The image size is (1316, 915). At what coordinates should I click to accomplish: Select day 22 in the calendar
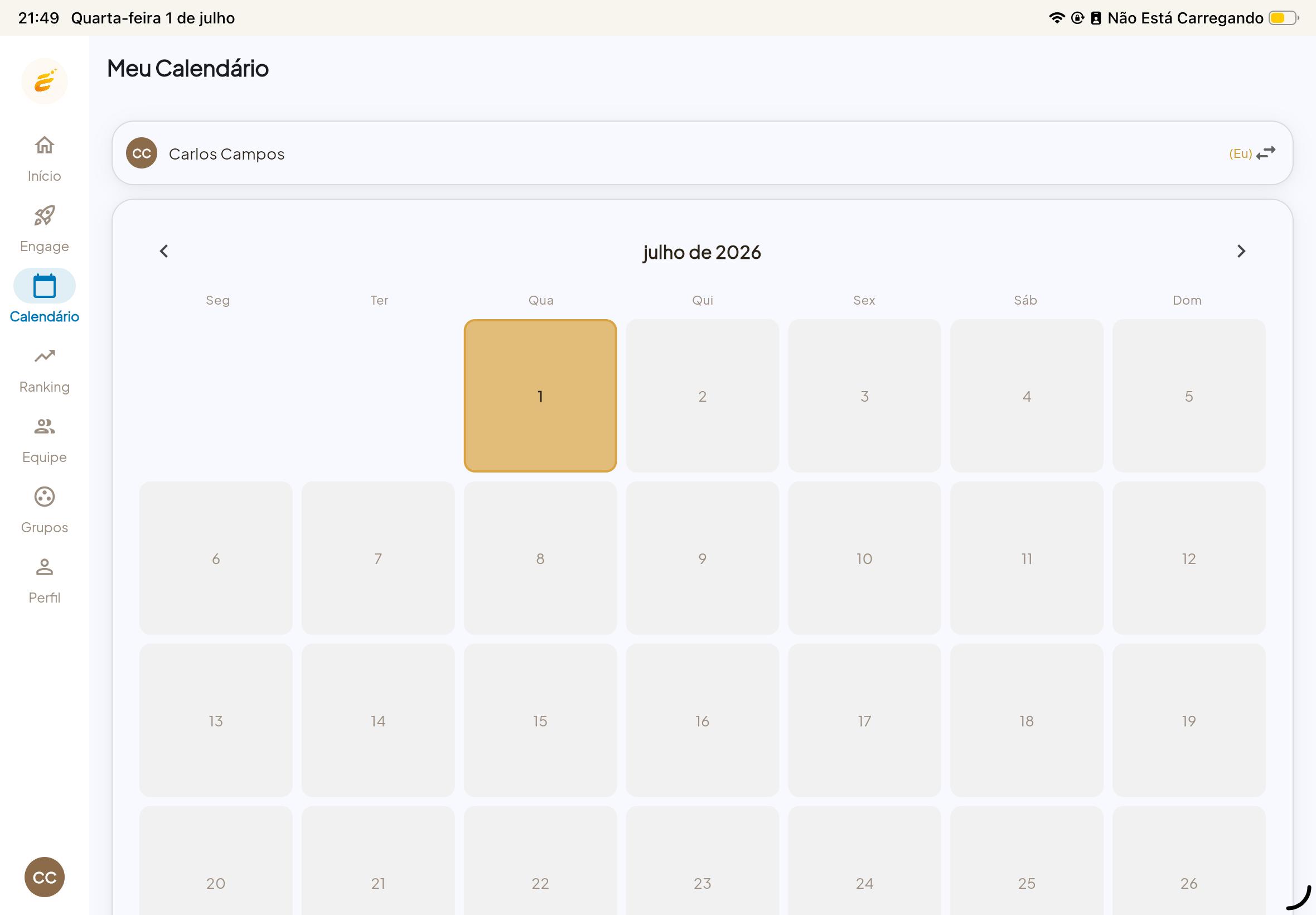540,860
